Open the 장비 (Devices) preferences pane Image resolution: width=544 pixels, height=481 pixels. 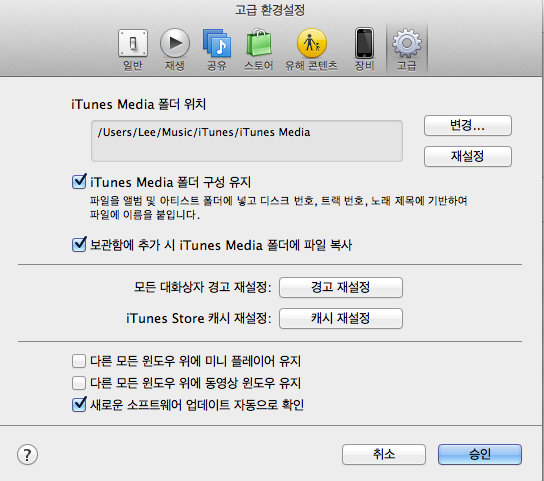tap(364, 50)
